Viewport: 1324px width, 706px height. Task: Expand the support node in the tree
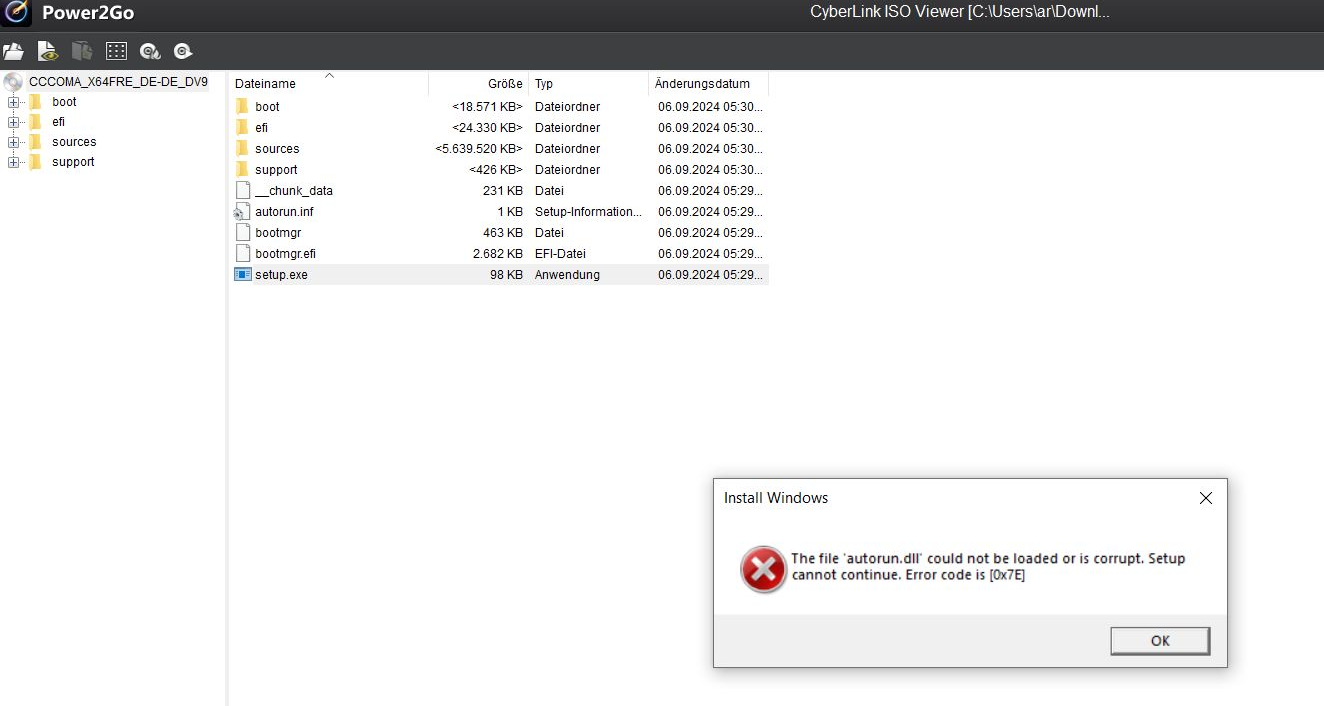point(13,162)
